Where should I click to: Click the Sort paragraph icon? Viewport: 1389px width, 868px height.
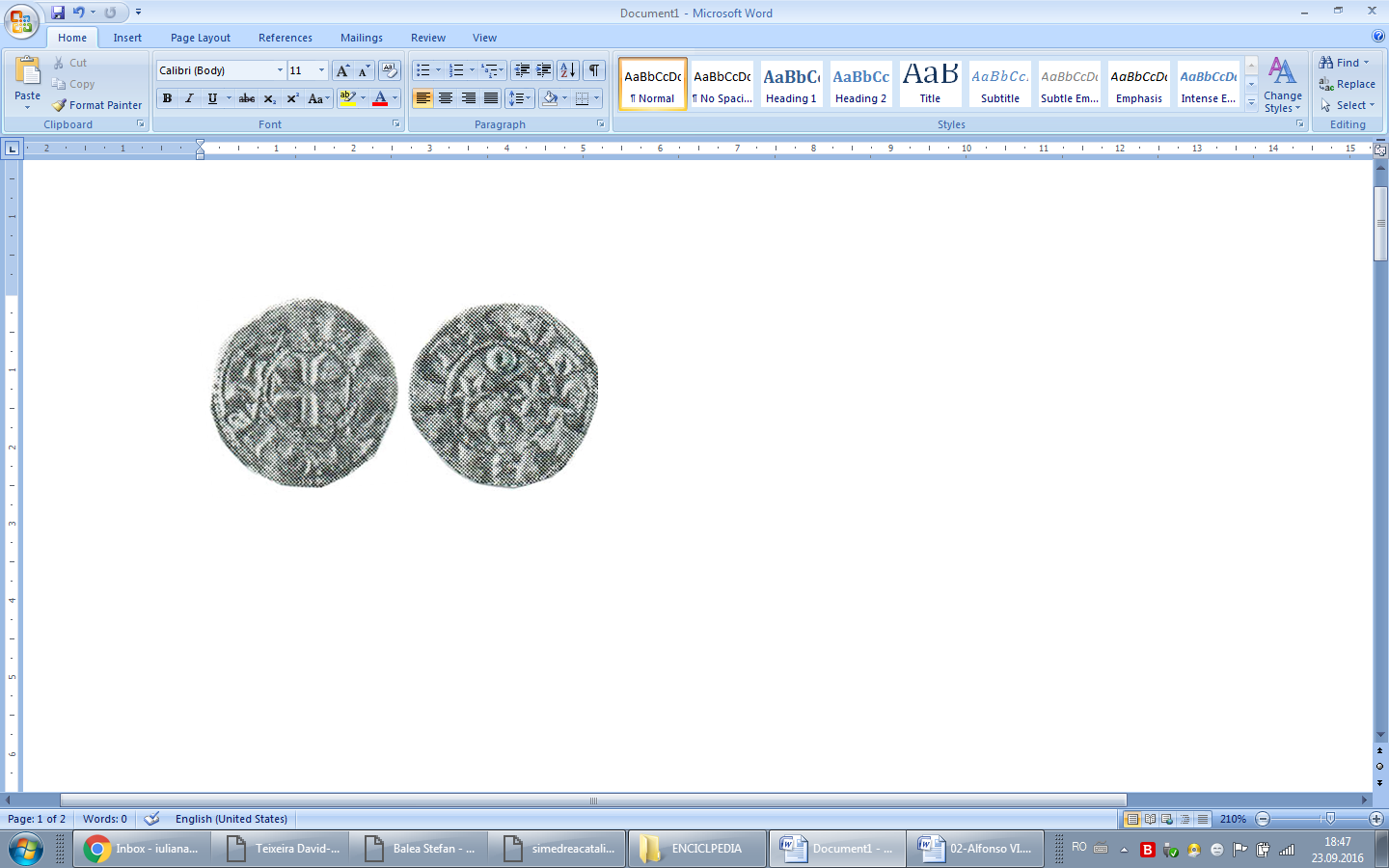pyautogui.click(x=568, y=70)
